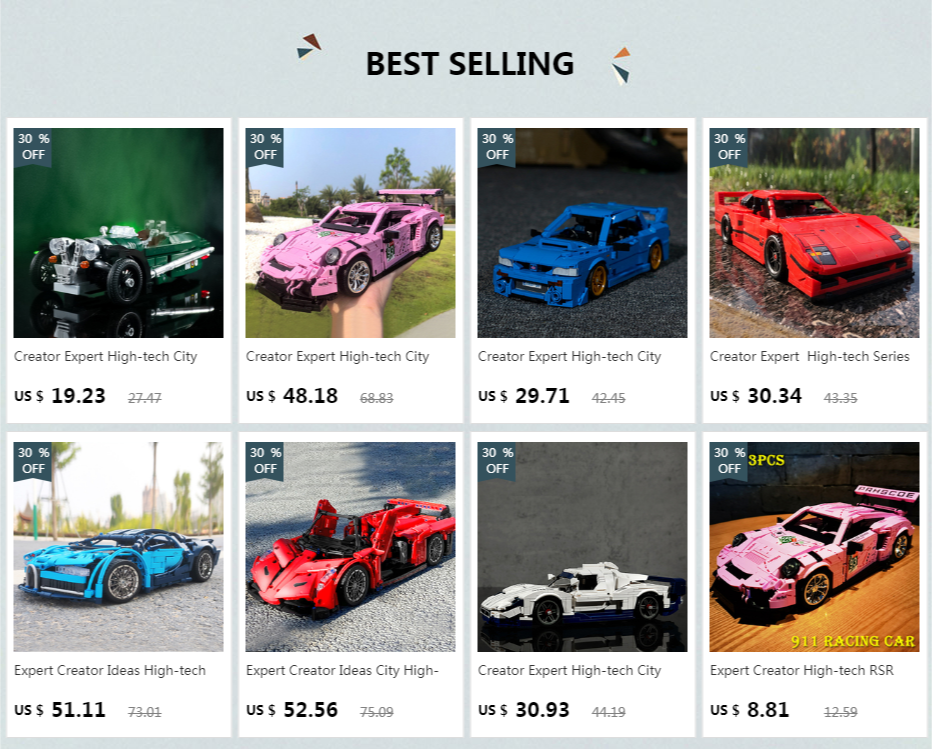The height and width of the screenshot is (749, 932).
Task: Click the US $8.81 price
Action: [x=750, y=710]
